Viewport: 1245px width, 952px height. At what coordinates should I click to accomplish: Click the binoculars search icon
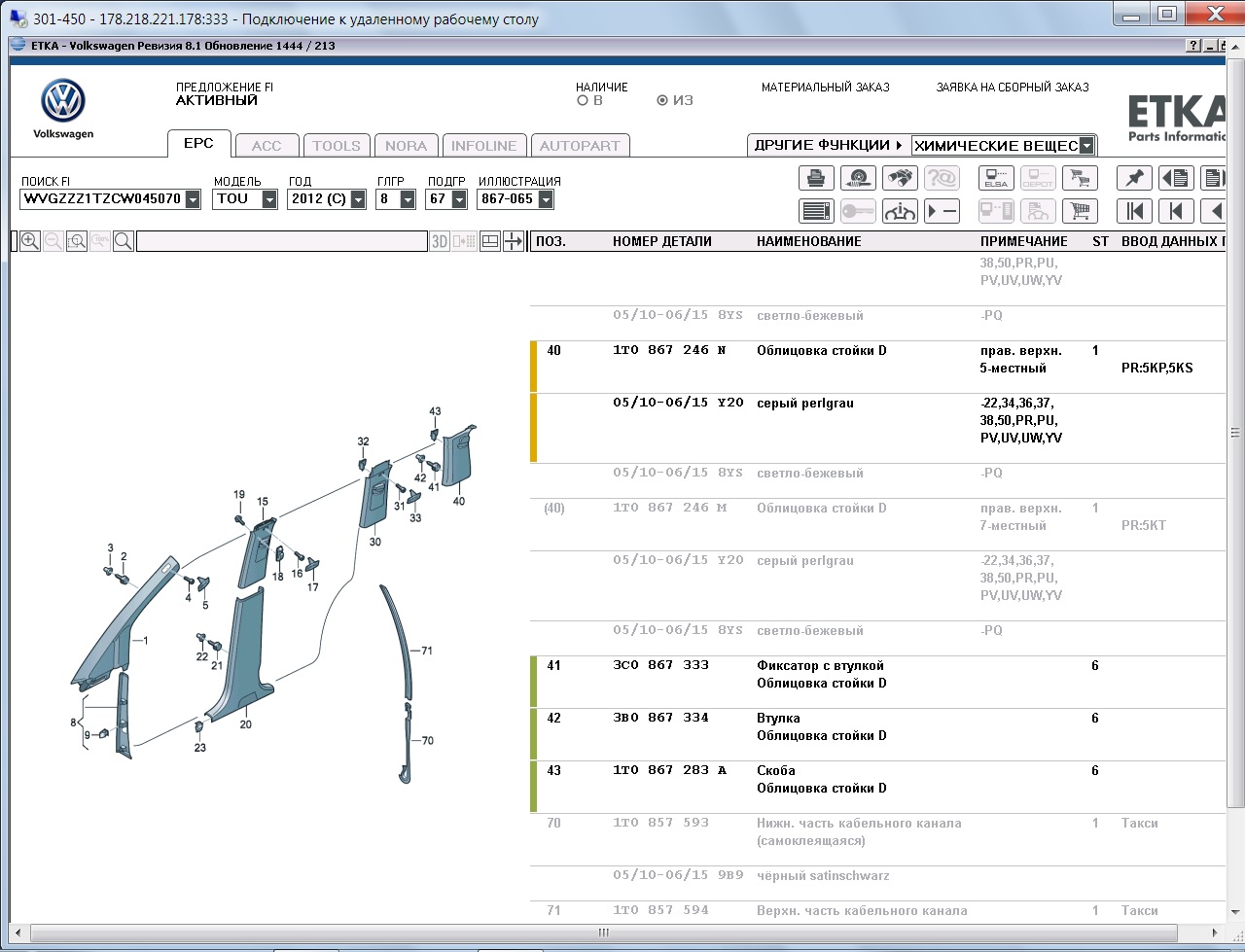tap(901, 178)
